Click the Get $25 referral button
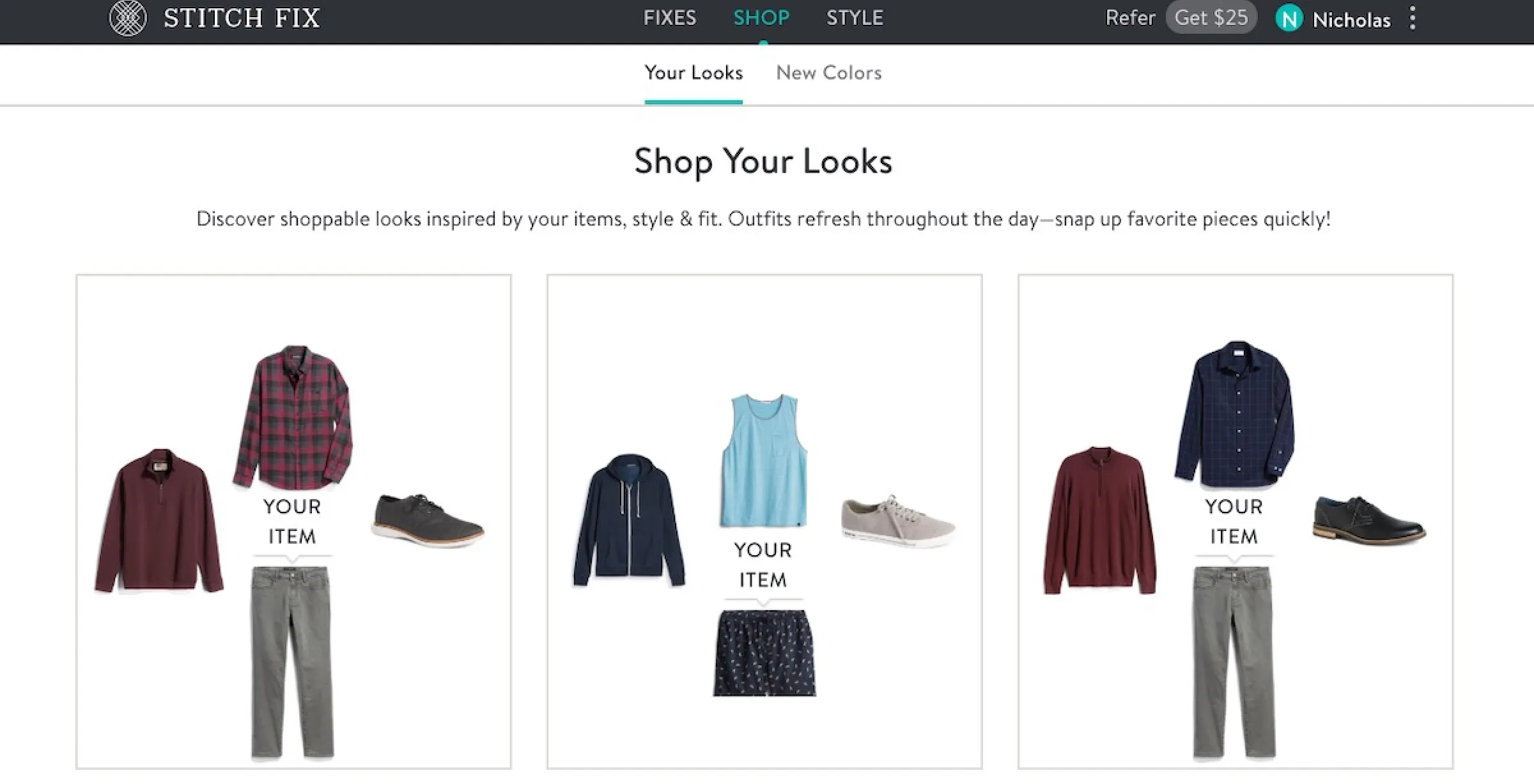1534x784 pixels. point(1211,17)
